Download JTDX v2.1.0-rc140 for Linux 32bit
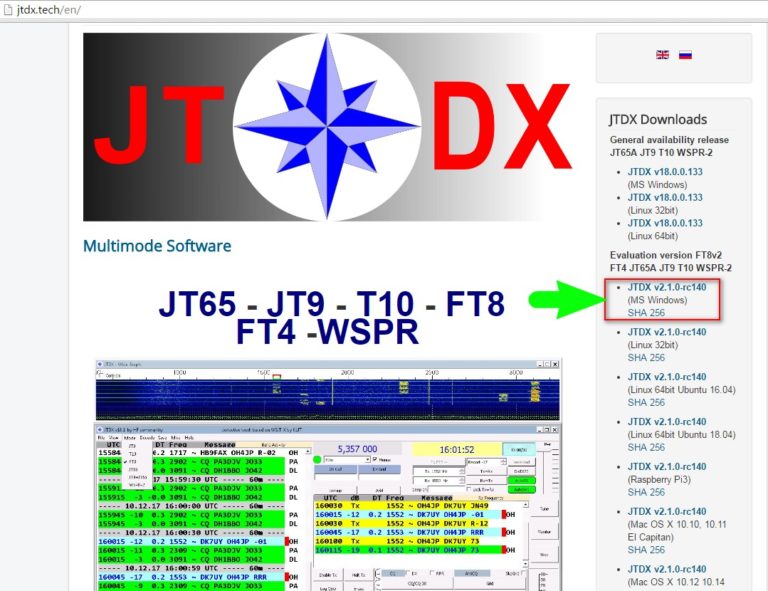This screenshot has width=768, height=591. click(667, 332)
